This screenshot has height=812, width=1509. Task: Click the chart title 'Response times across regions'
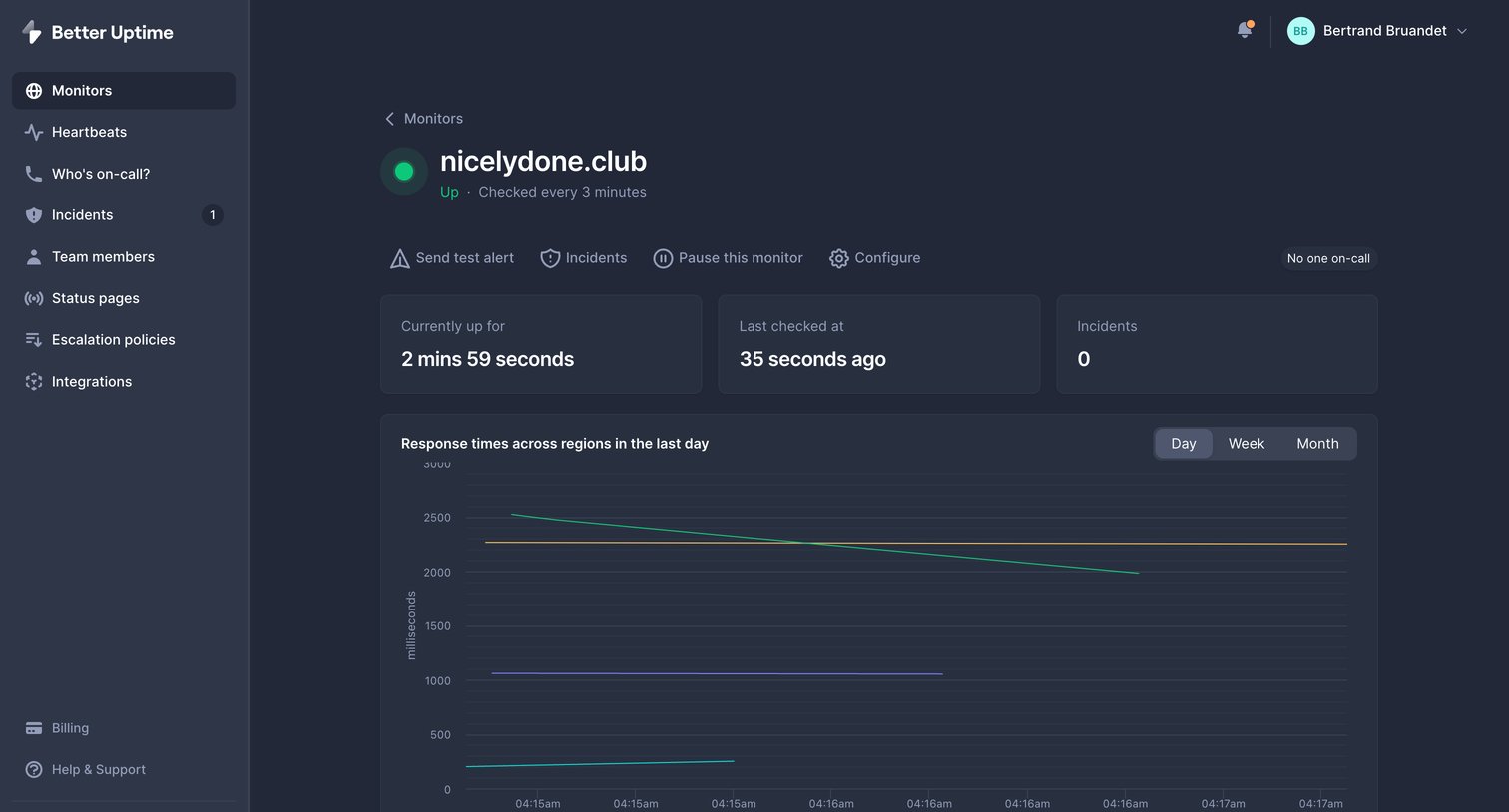(x=555, y=444)
